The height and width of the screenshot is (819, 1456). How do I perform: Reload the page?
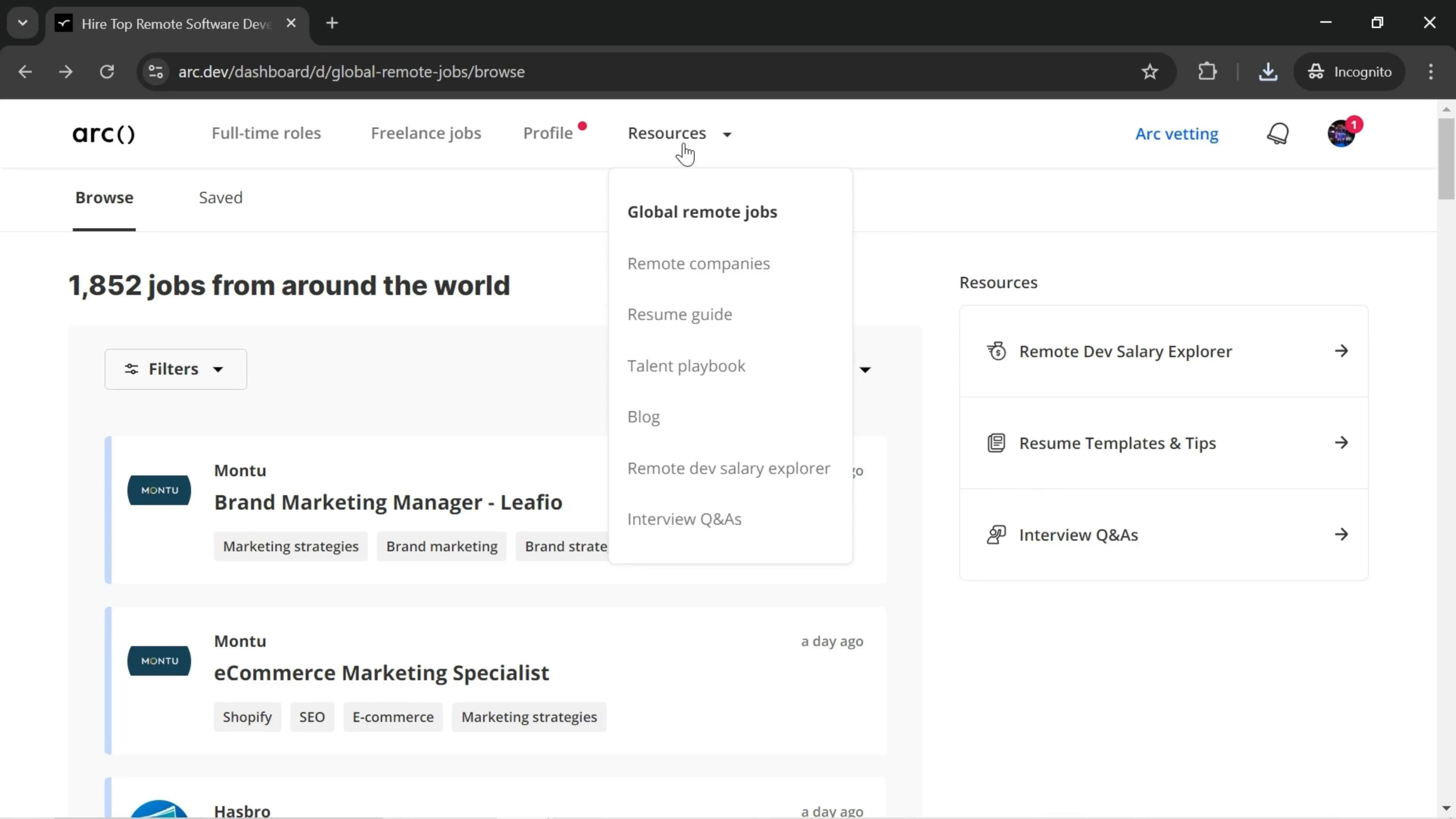[x=107, y=72]
